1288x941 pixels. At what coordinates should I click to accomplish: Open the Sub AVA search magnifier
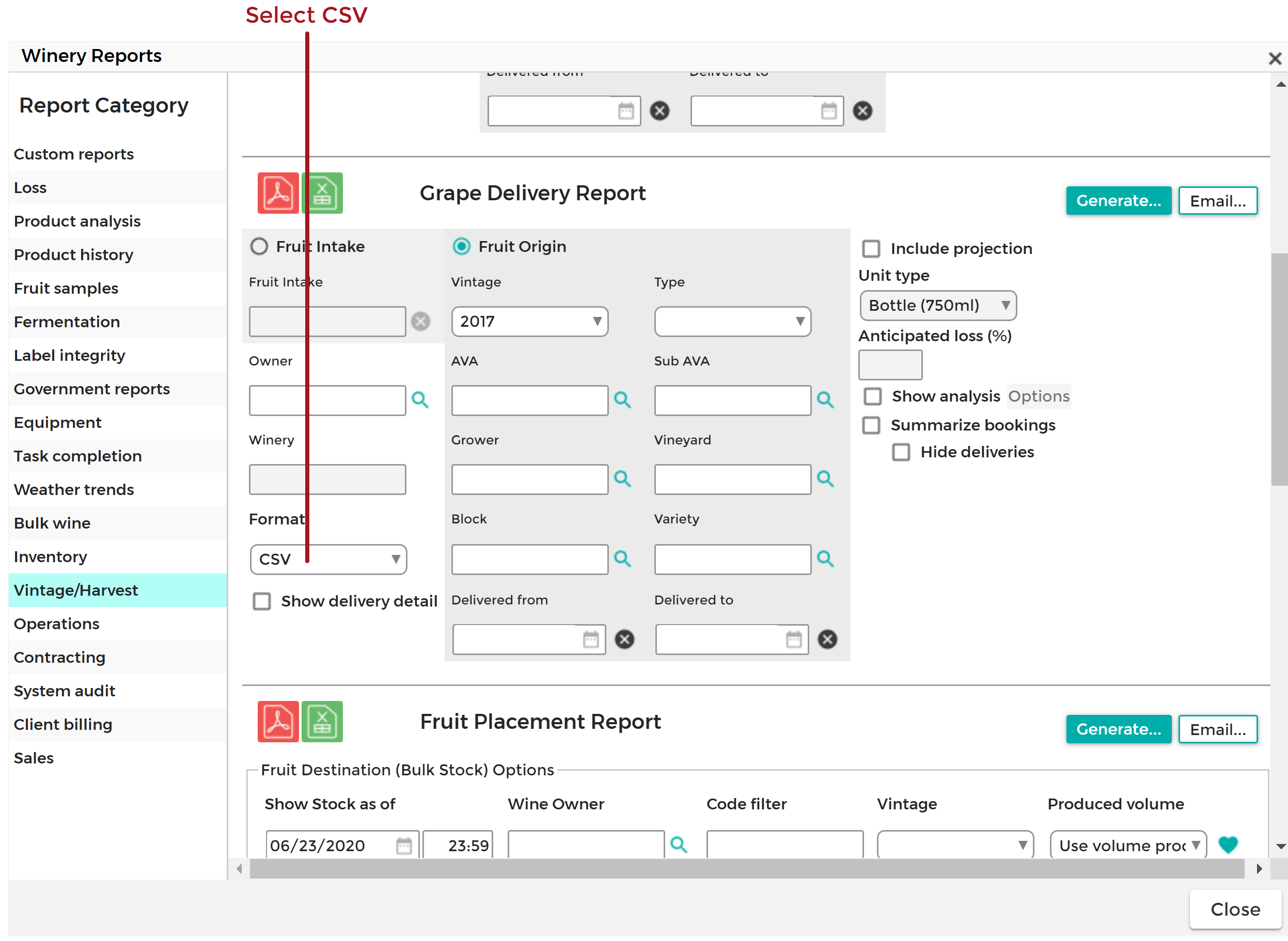coord(825,400)
